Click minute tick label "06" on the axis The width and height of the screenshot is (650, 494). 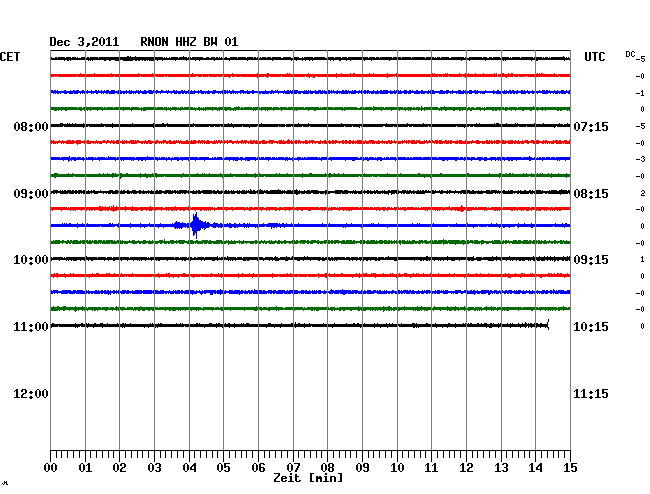pos(258,468)
